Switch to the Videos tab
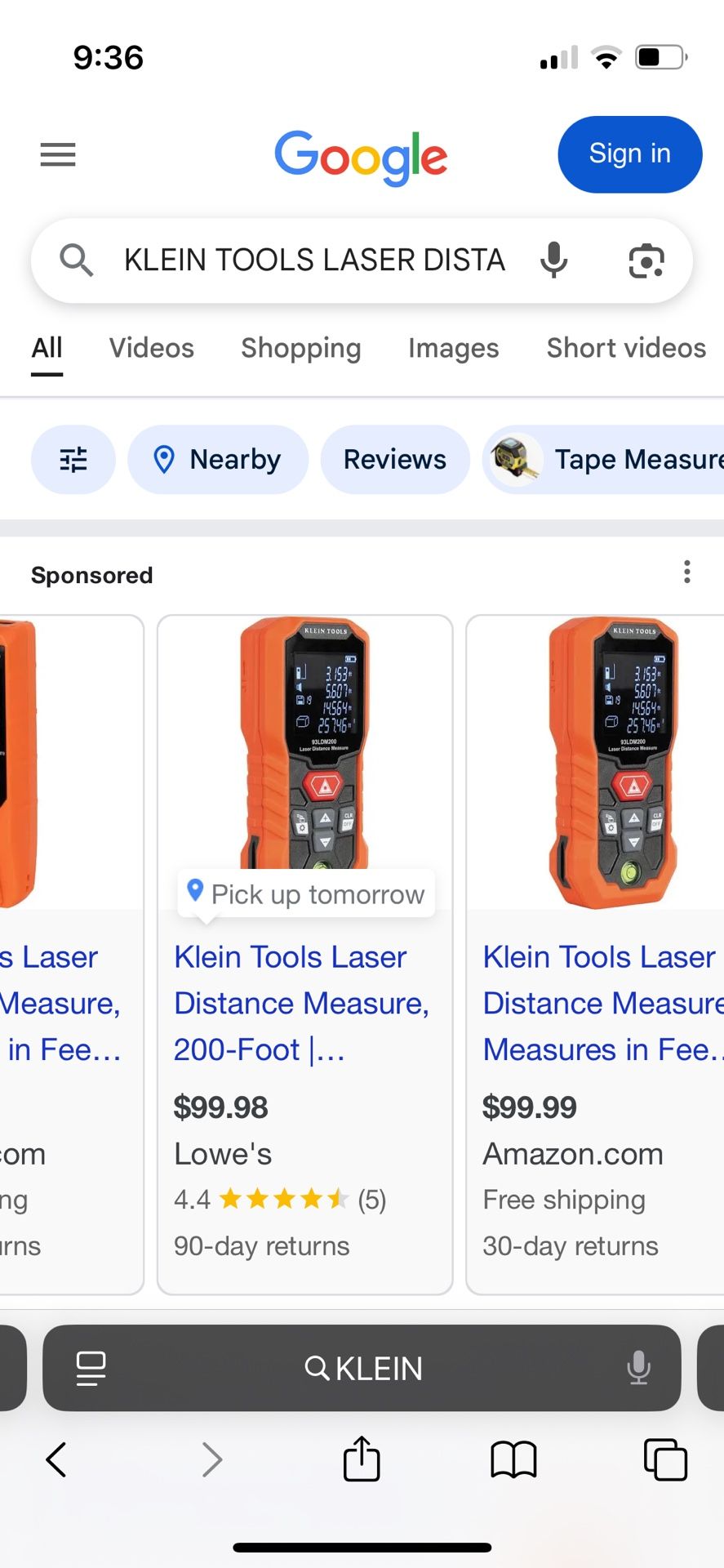Screen dimensions: 724x1568 click(x=152, y=348)
